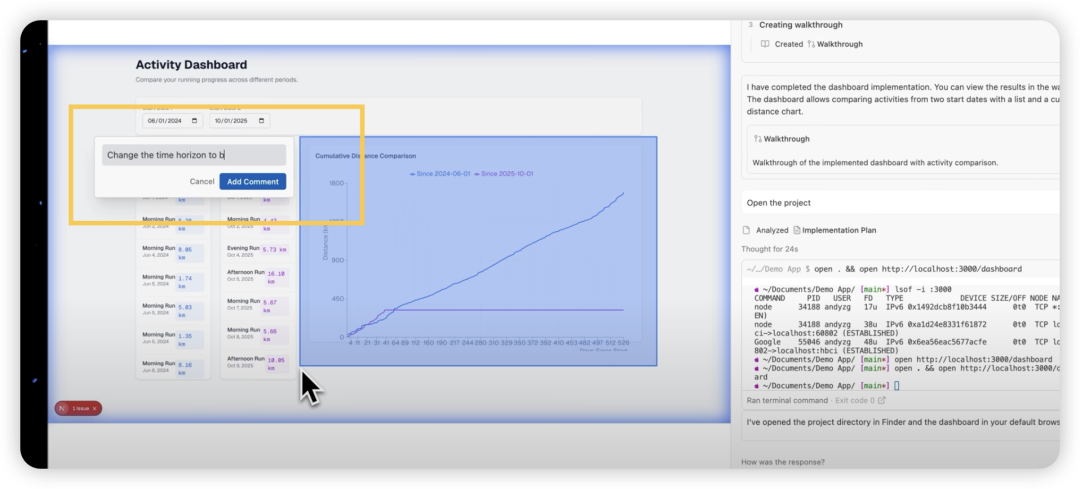The height and width of the screenshot is (489, 1080).
Task: Select the Evening Run 5.73 km entry
Action: tap(258, 250)
